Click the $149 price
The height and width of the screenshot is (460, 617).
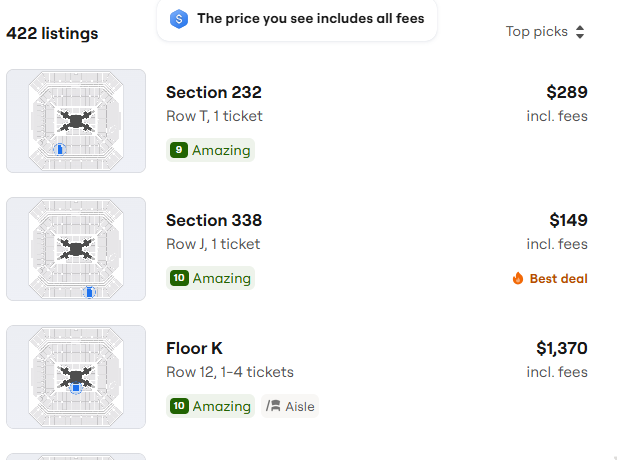[568, 220]
